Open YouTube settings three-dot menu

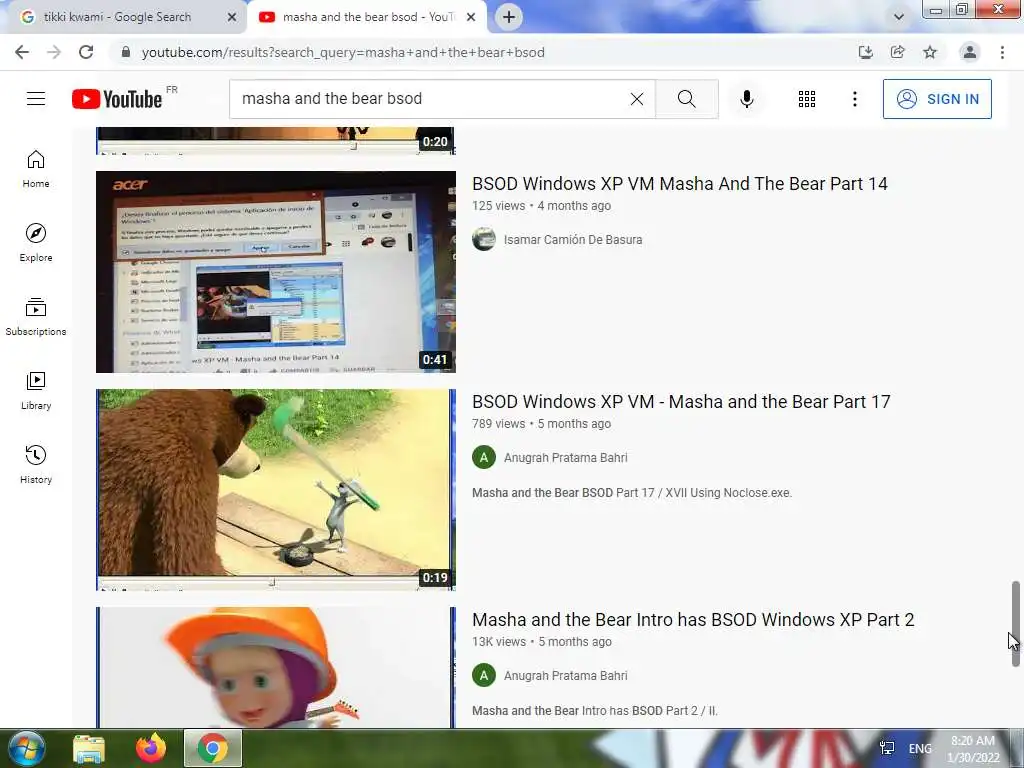click(854, 99)
